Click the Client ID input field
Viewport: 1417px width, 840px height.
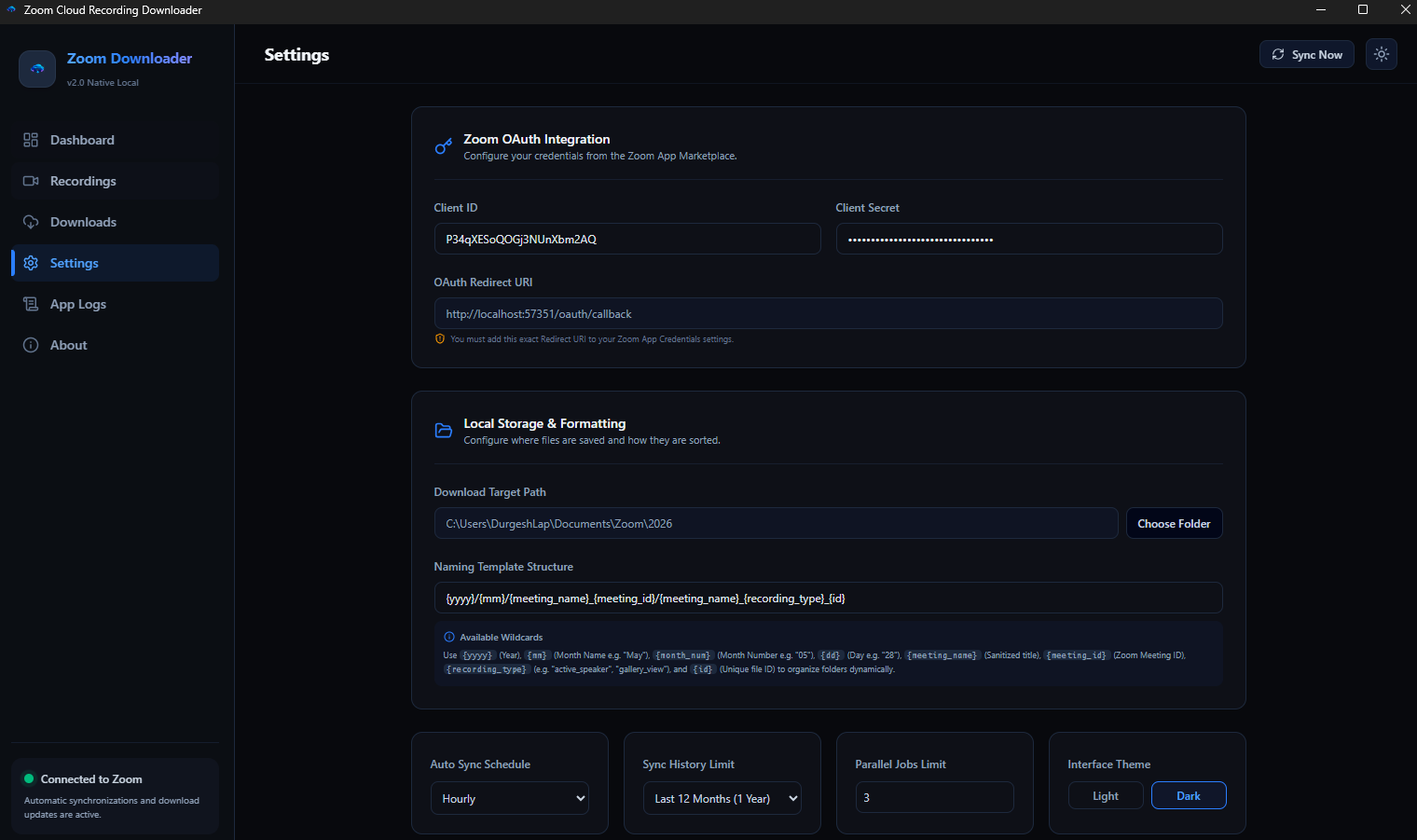tap(627, 239)
